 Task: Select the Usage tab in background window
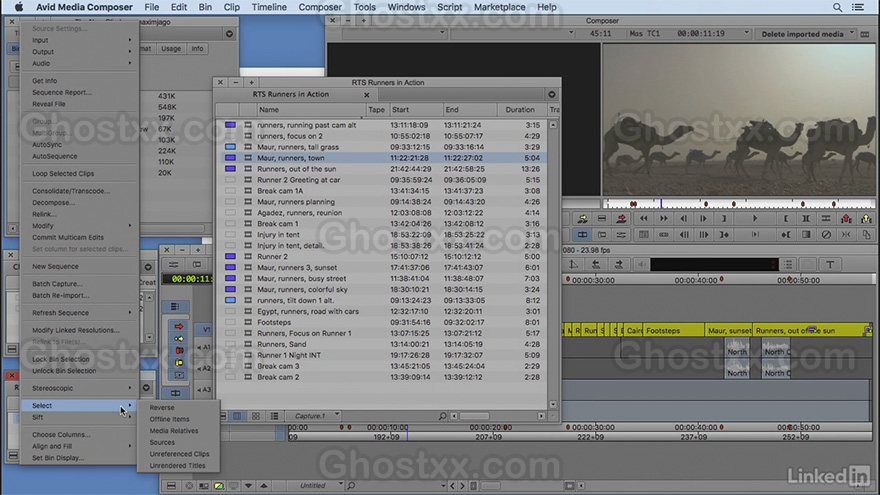[171, 49]
